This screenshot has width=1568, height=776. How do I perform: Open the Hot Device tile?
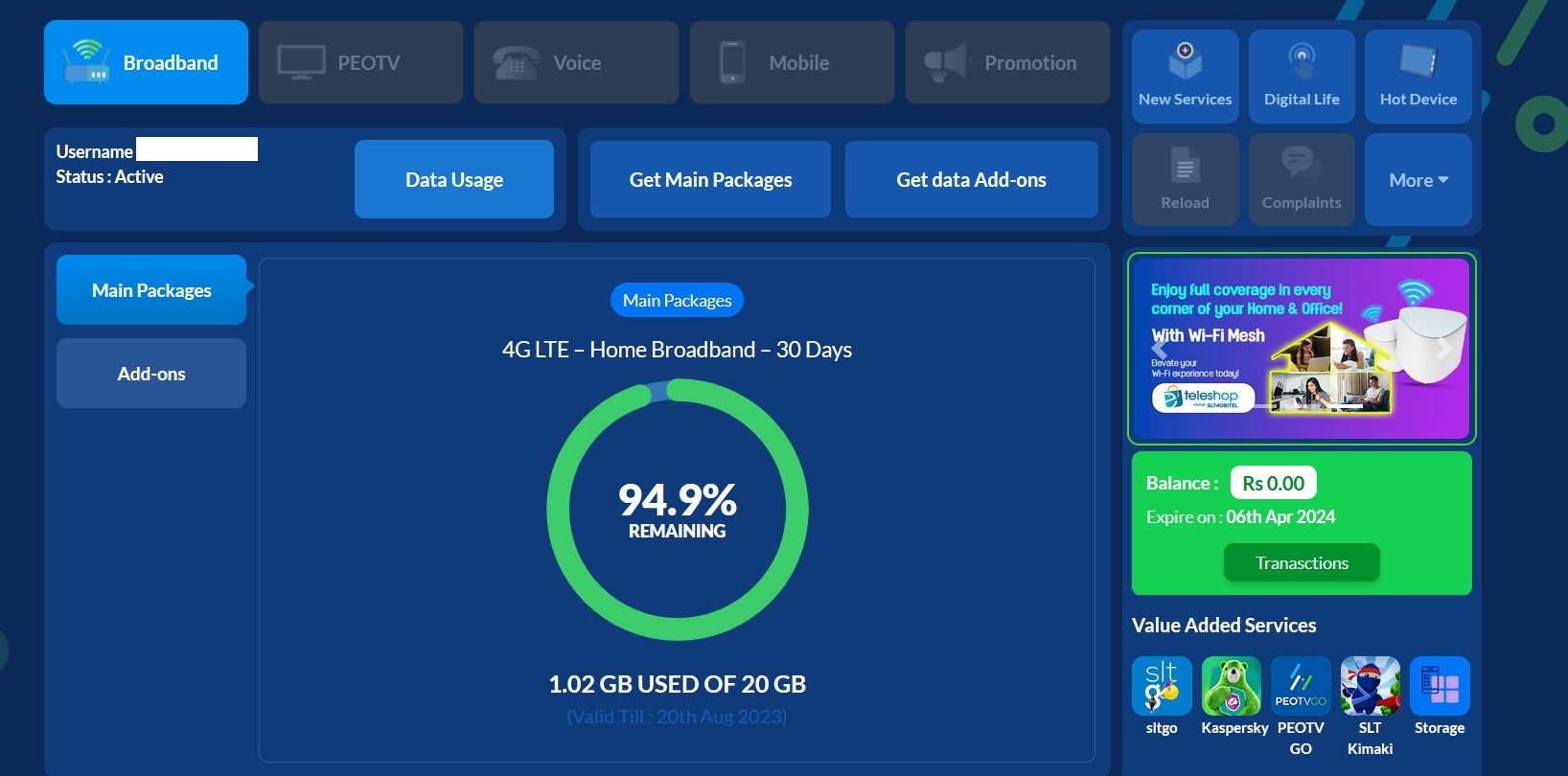tap(1418, 77)
